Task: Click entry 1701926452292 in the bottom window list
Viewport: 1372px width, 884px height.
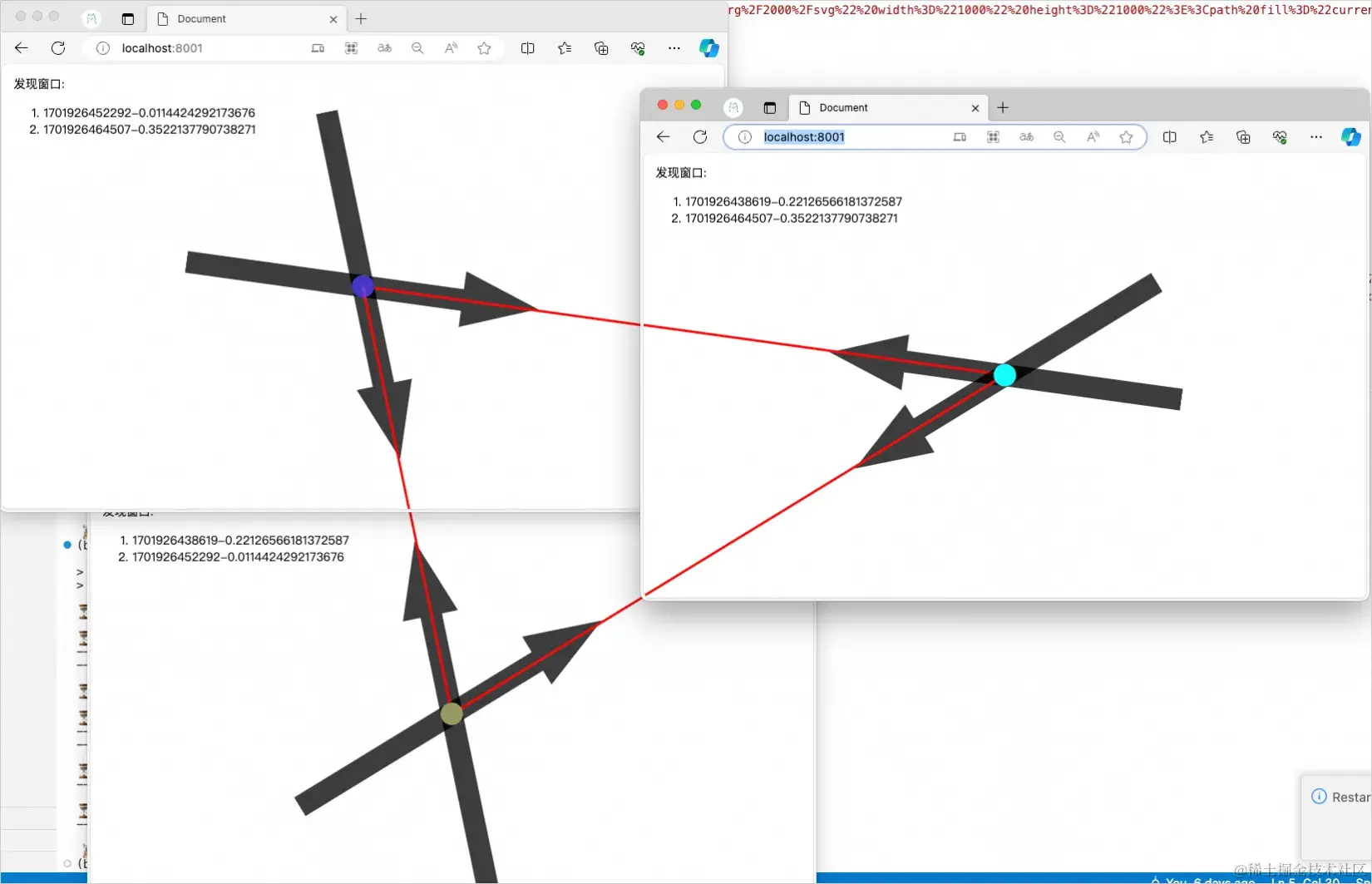Action: (238, 557)
